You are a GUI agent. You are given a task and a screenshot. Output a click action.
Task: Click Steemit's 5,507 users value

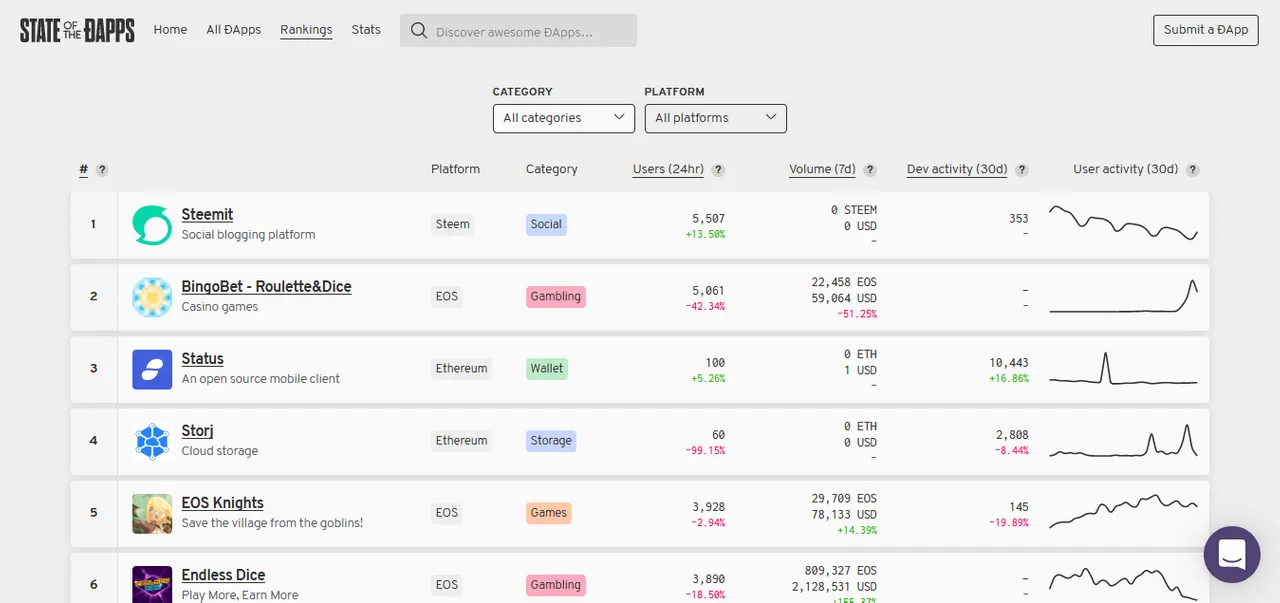click(708, 218)
